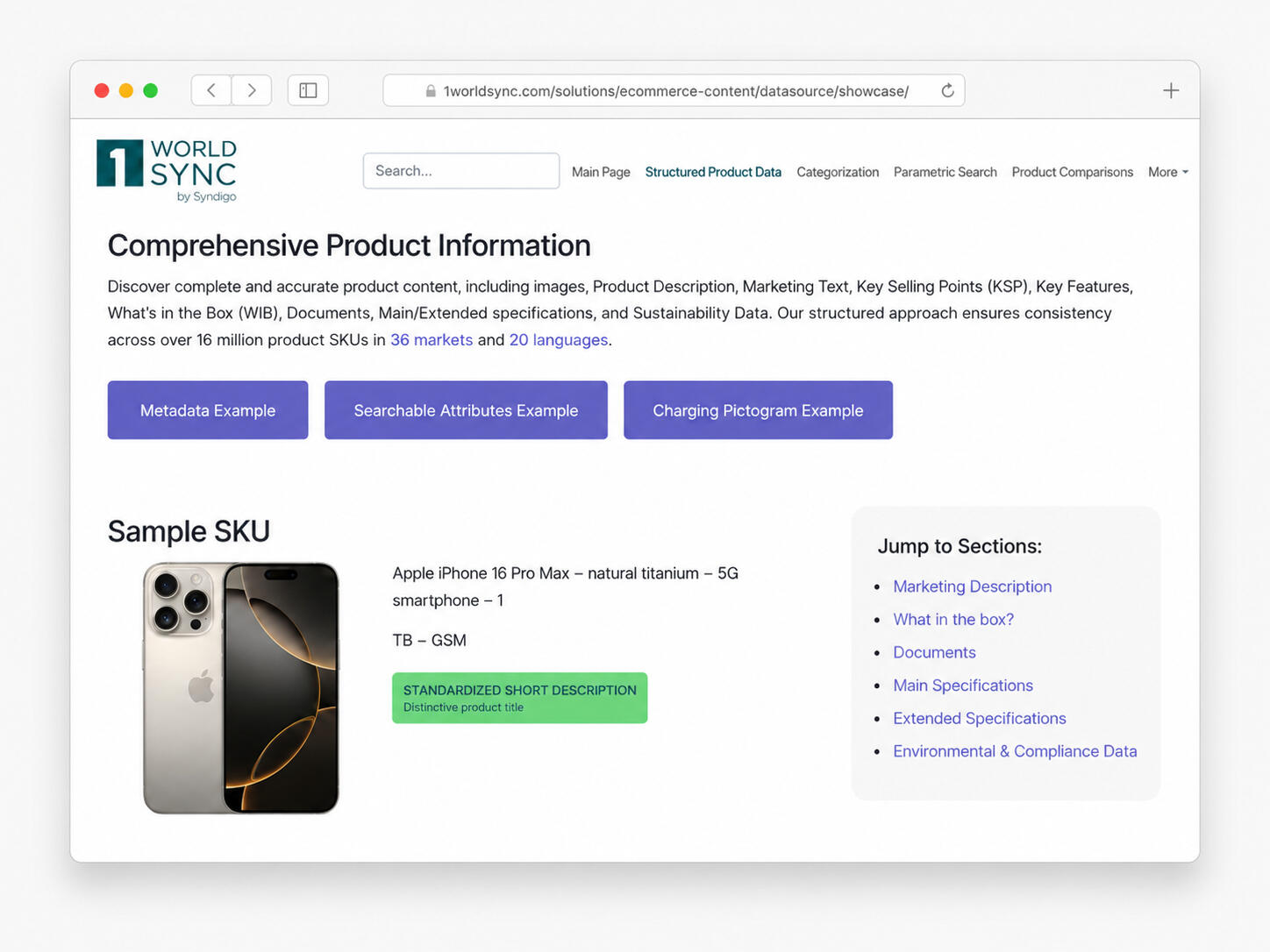The height and width of the screenshot is (952, 1270).
Task: Close the window with red button
Action: pyautogui.click(x=102, y=90)
